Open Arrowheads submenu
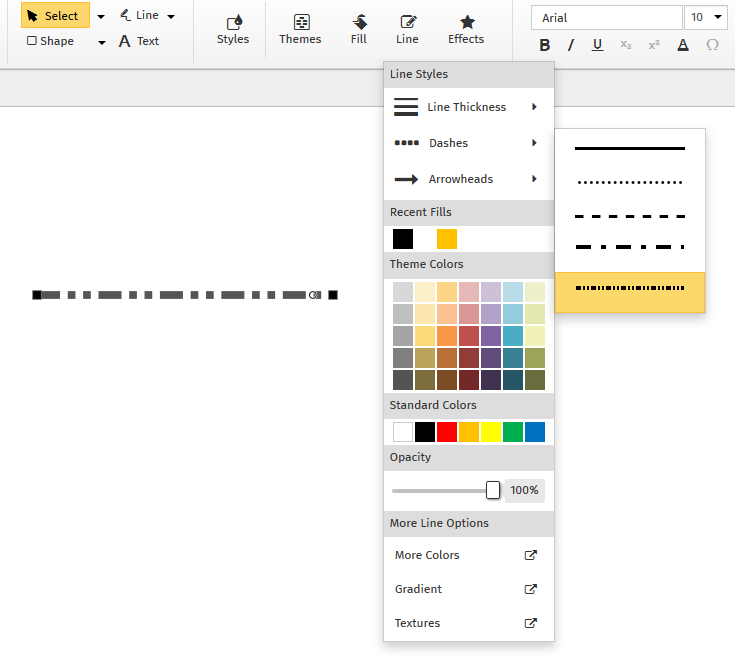Screen dimensions: 735x666 [x=467, y=179]
